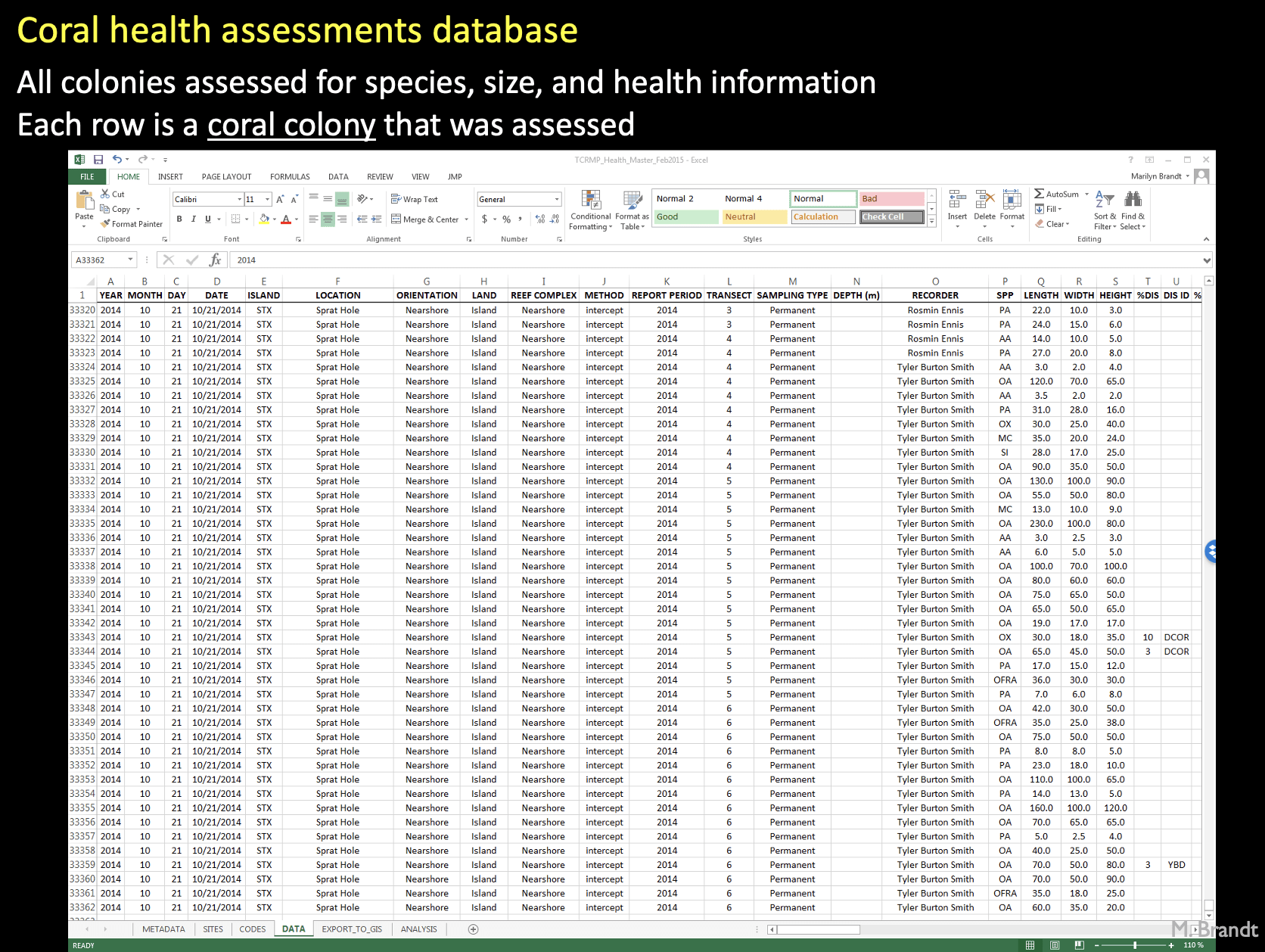1265x952 pixels.
Task: Apply the Good cell style
Action: coord(685,217)
